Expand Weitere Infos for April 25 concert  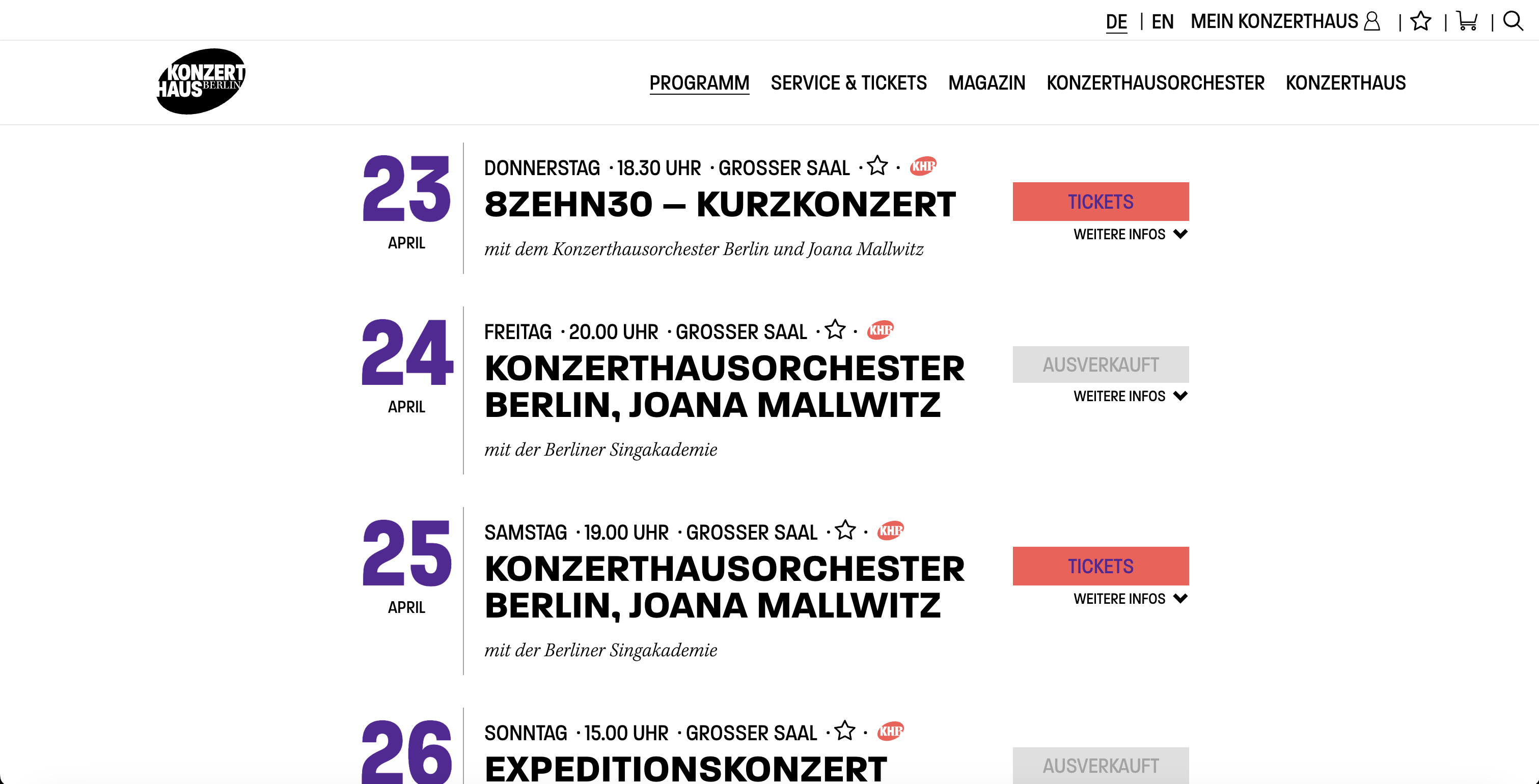(x=1130, y=598)
